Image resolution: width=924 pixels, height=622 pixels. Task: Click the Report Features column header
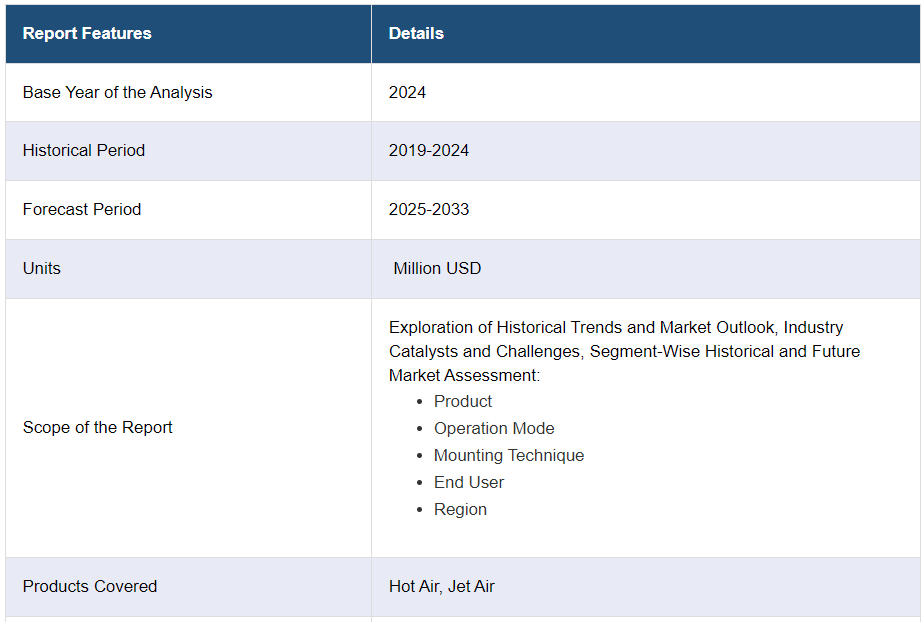(x=87, y=33)
